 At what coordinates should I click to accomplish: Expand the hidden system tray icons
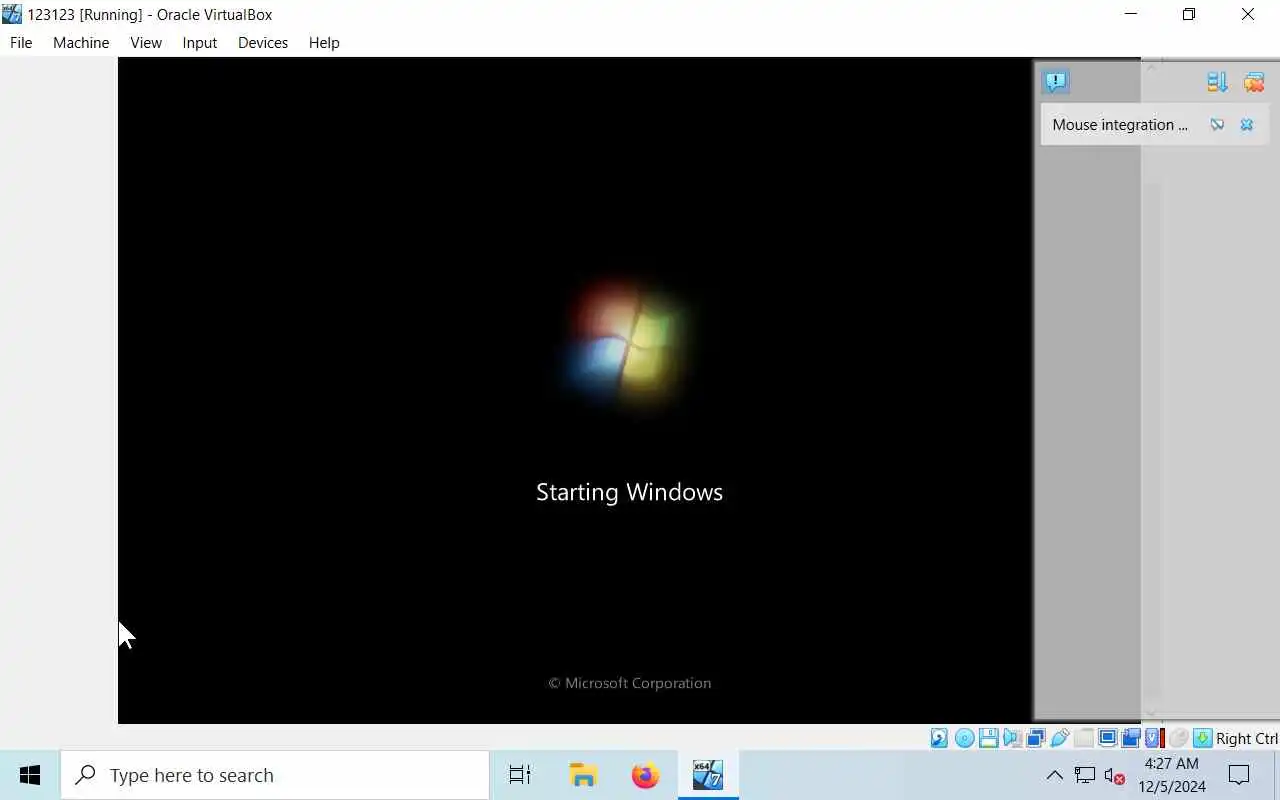click(x=1054, y=775)
